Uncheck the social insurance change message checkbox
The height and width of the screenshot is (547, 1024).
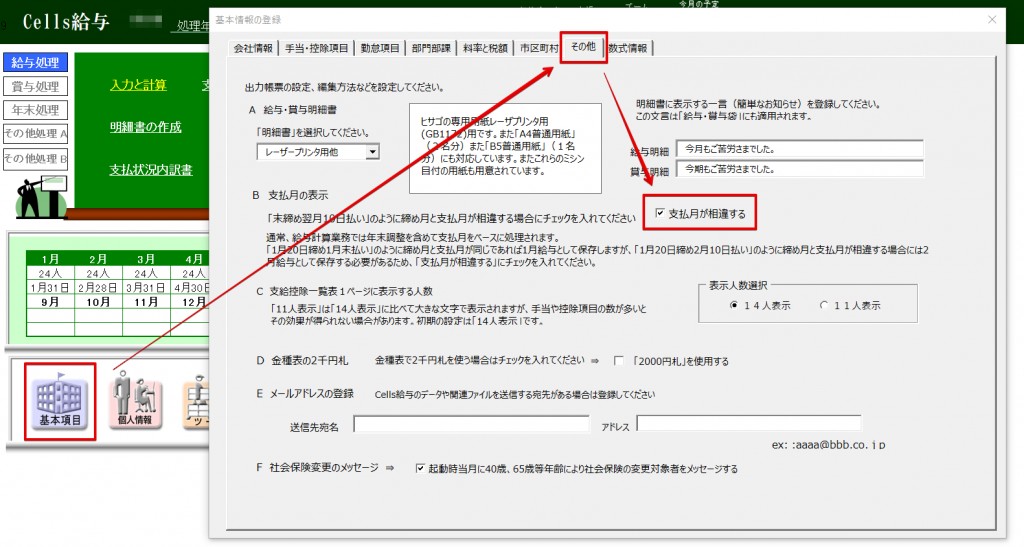click(x=420, y=468)
